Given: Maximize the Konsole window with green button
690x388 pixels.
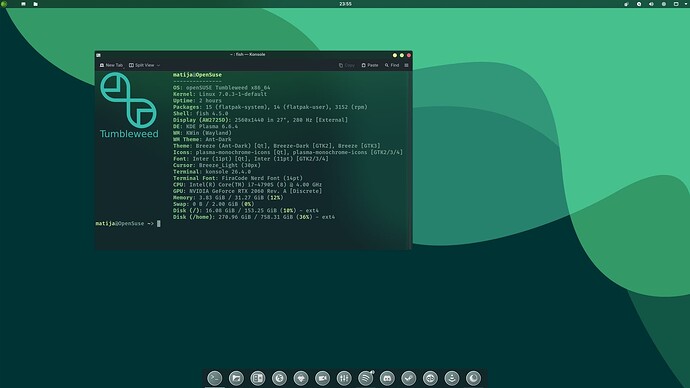Looking at the screenshot, I should [402, 55].
